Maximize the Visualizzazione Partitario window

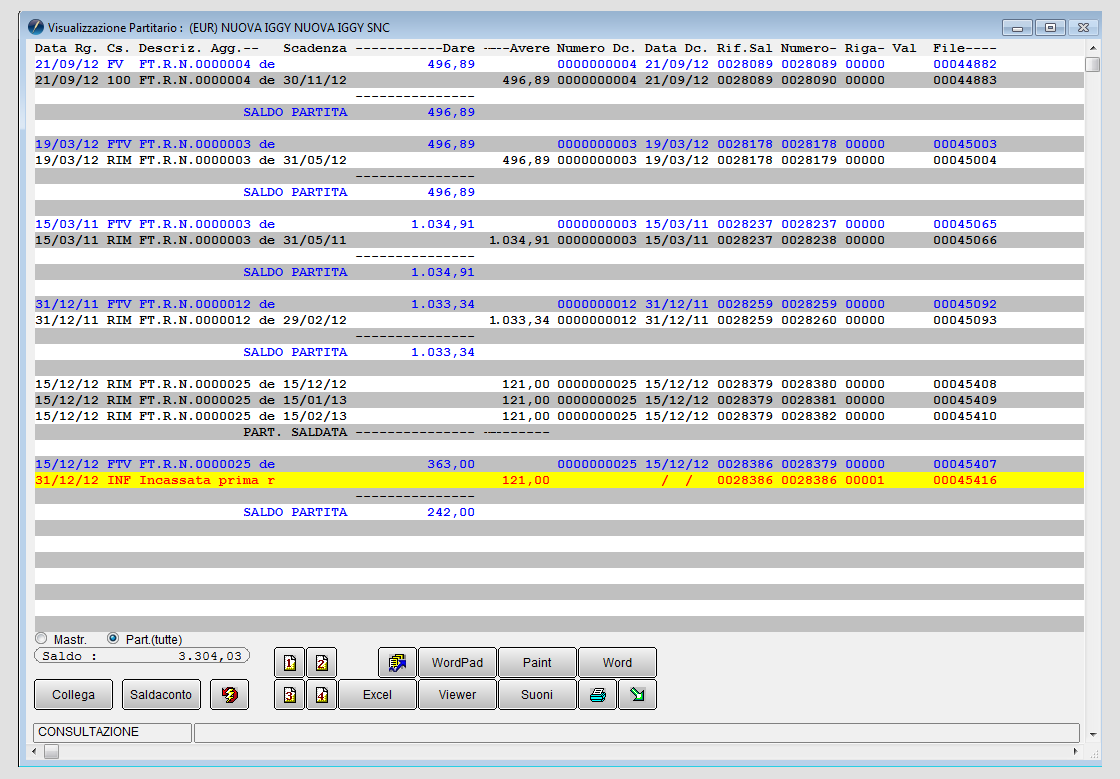(x=1050, y=28)
